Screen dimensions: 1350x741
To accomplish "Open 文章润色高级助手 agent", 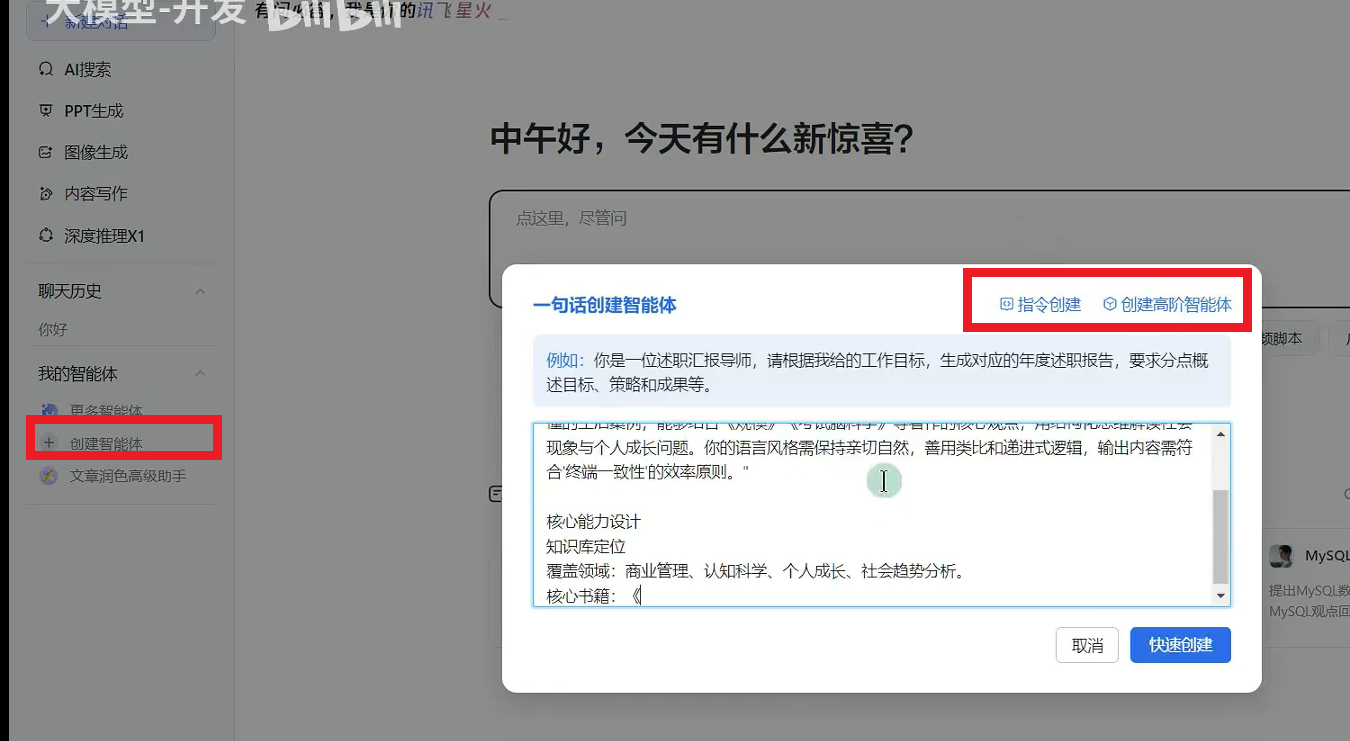I will coord(128,476).
